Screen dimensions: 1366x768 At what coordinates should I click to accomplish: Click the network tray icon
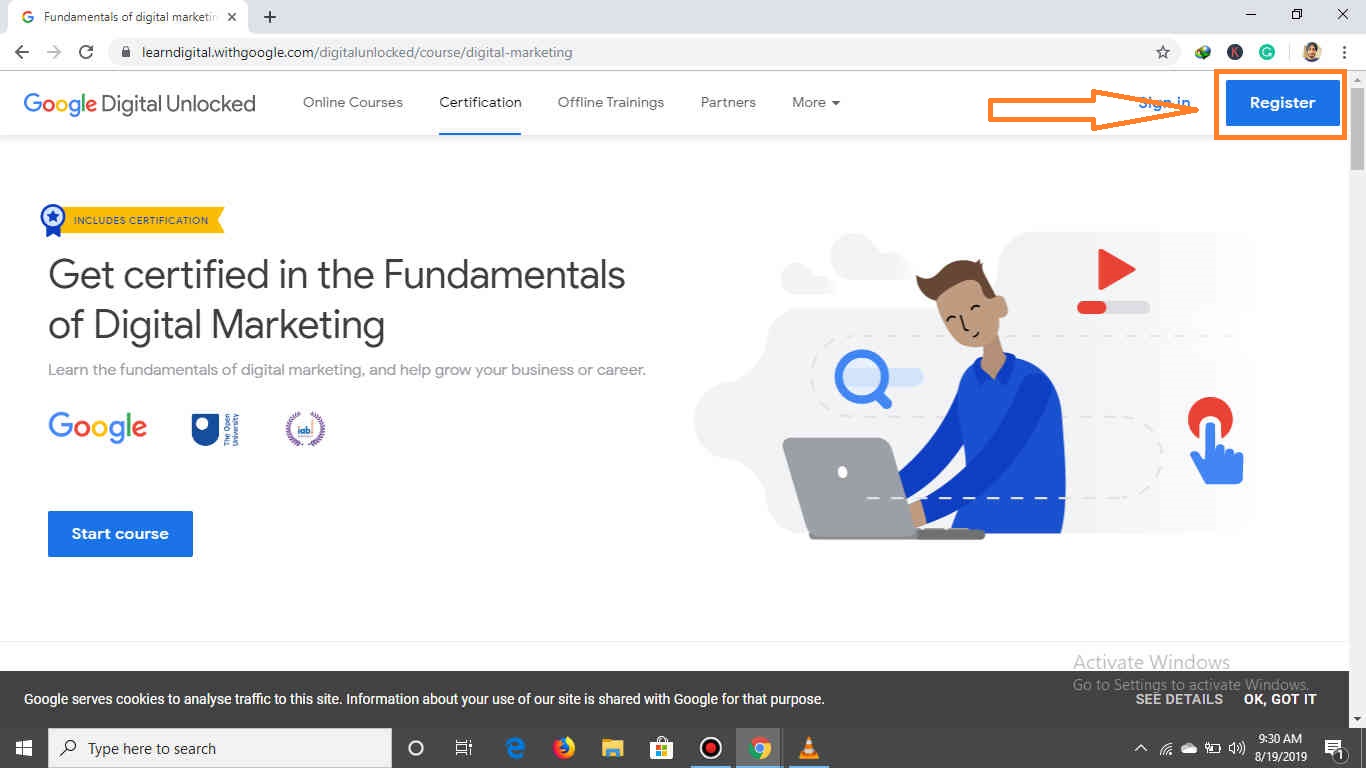[x=1165, y=748]
